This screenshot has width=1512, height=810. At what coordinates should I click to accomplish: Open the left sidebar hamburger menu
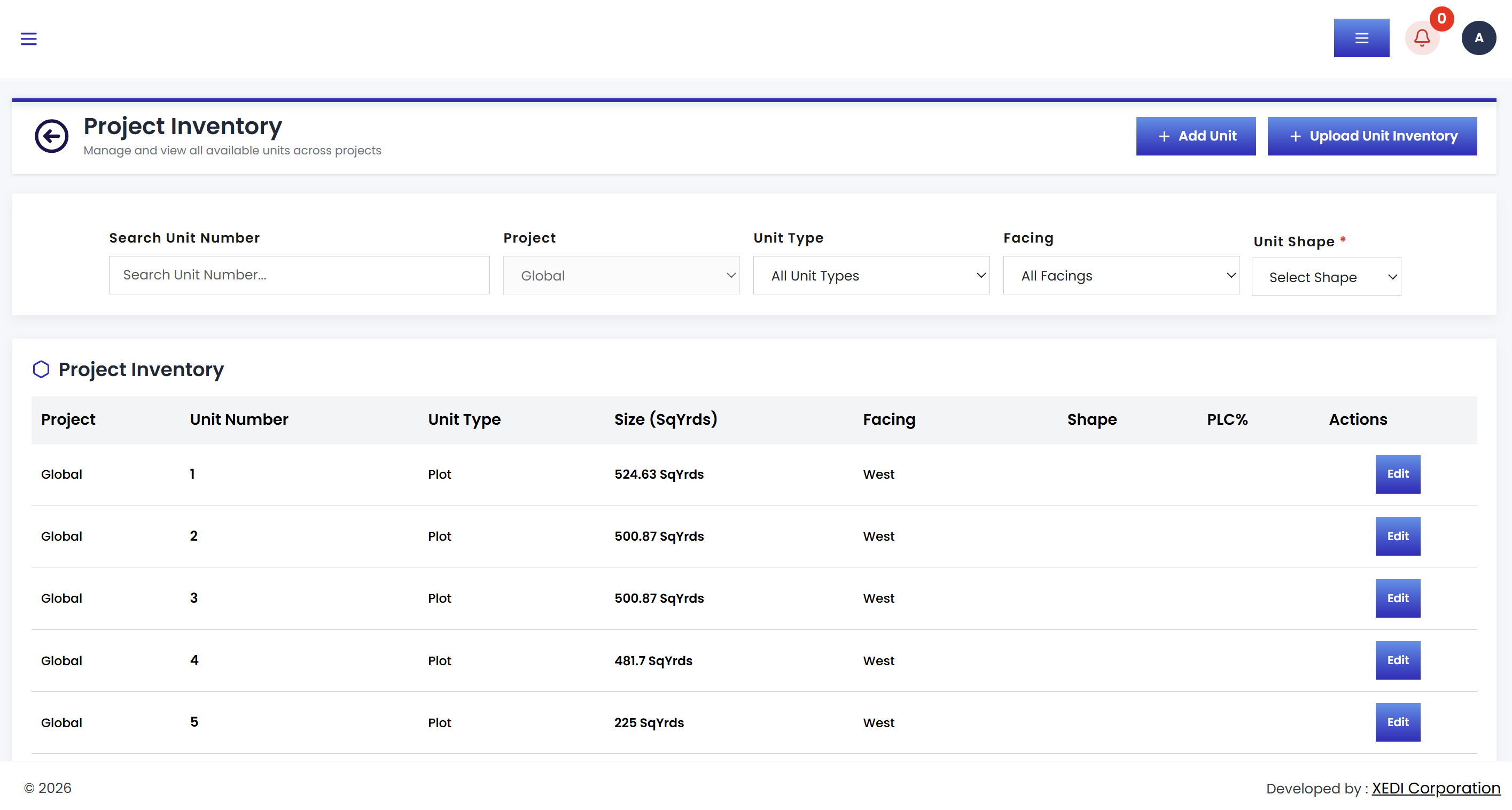(x=29, y=39)
